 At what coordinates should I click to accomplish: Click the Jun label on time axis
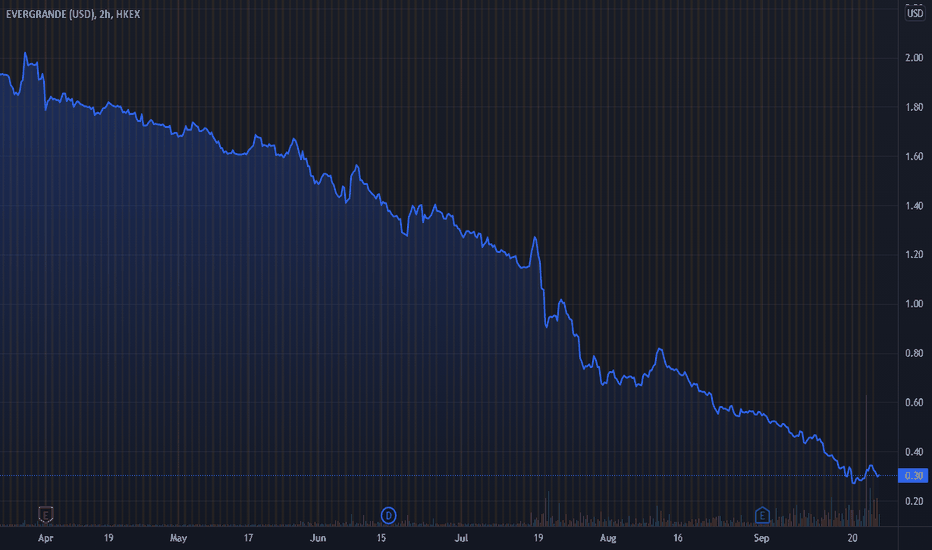click(x=318, y=538)
